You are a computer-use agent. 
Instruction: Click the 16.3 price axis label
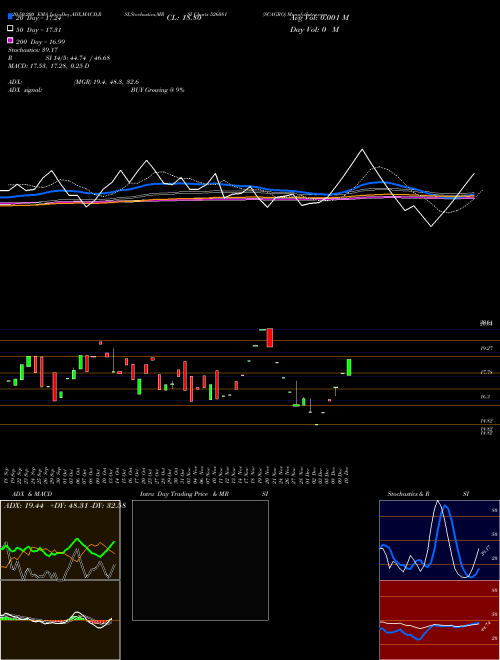click(485, 397)
